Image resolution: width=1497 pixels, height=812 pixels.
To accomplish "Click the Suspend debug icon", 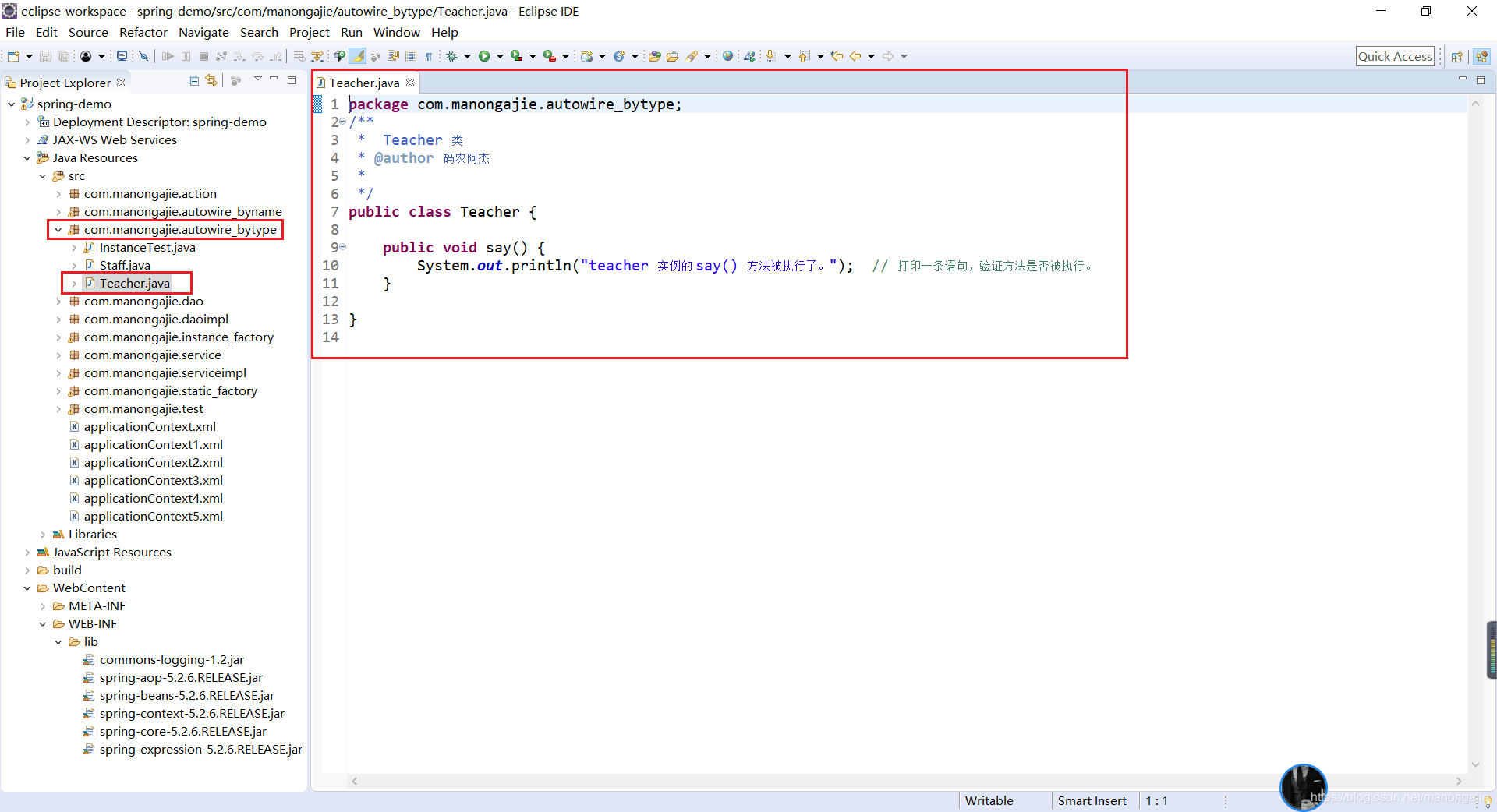I will (186, 56).
